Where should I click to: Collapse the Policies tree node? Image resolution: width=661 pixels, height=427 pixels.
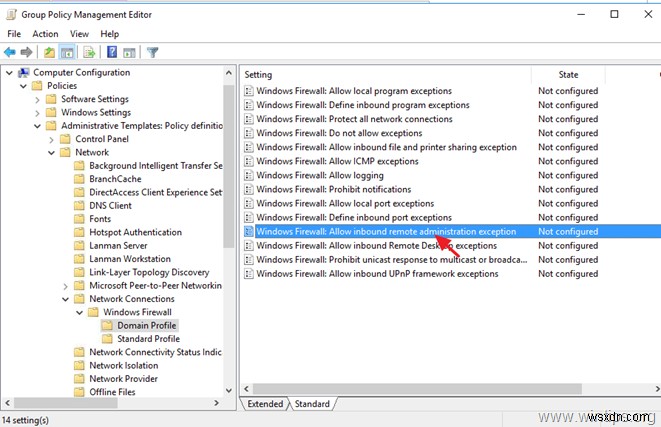pyautogui.click(x=23, y=86)
